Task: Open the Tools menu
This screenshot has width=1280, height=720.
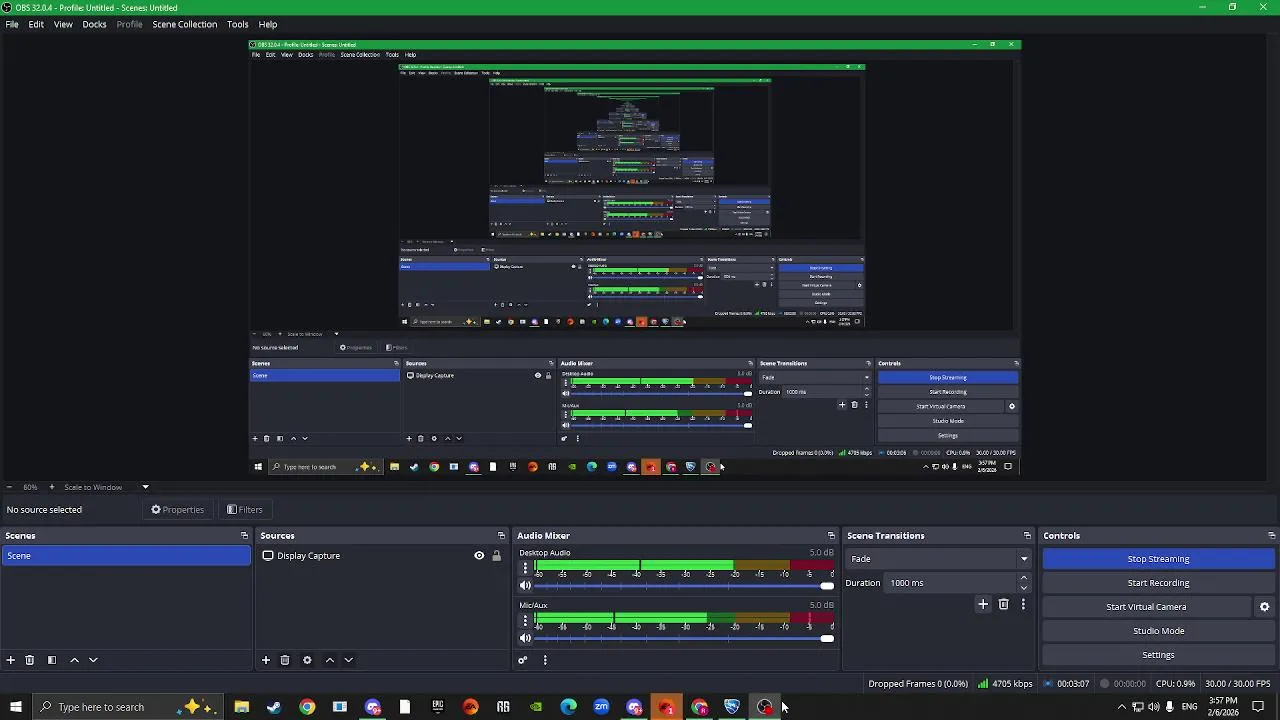Action: tap(237, 24)
